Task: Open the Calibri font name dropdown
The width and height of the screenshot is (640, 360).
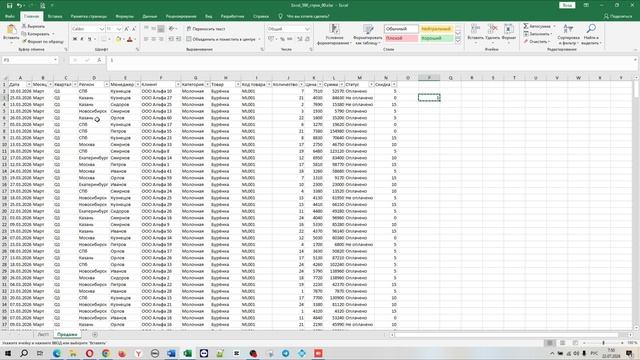Action: [x=101, y=29]
